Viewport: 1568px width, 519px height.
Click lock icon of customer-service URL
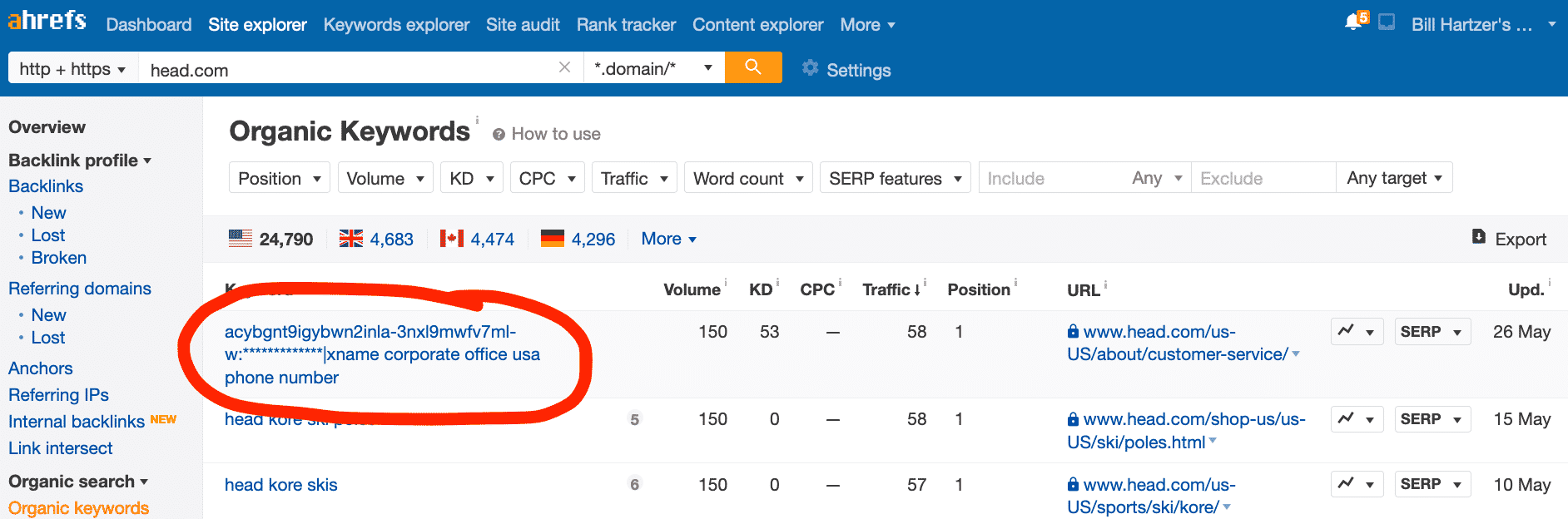[x=1074, y=331]
